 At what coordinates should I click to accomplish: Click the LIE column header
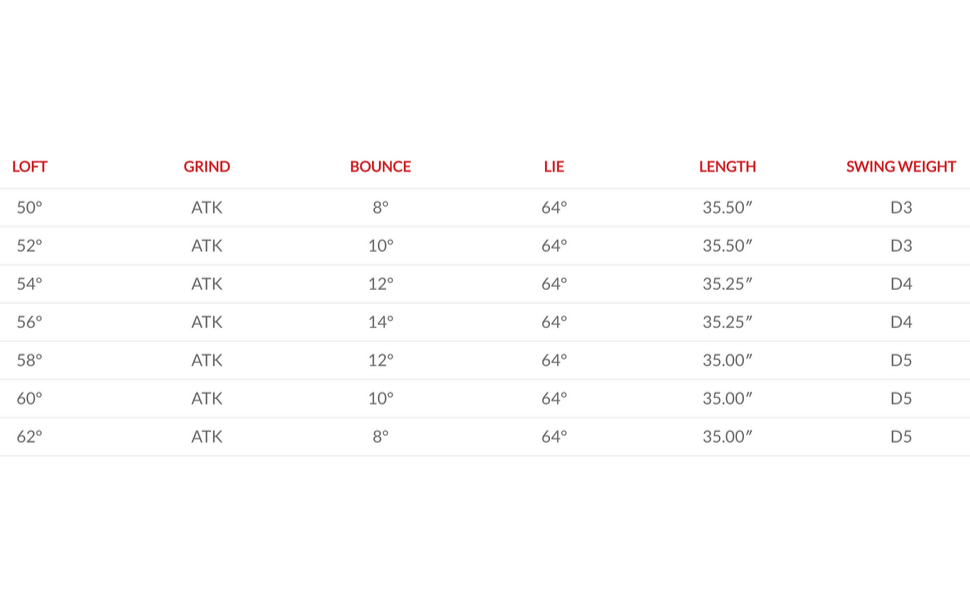pyautogui.click(x=554, y=167)
